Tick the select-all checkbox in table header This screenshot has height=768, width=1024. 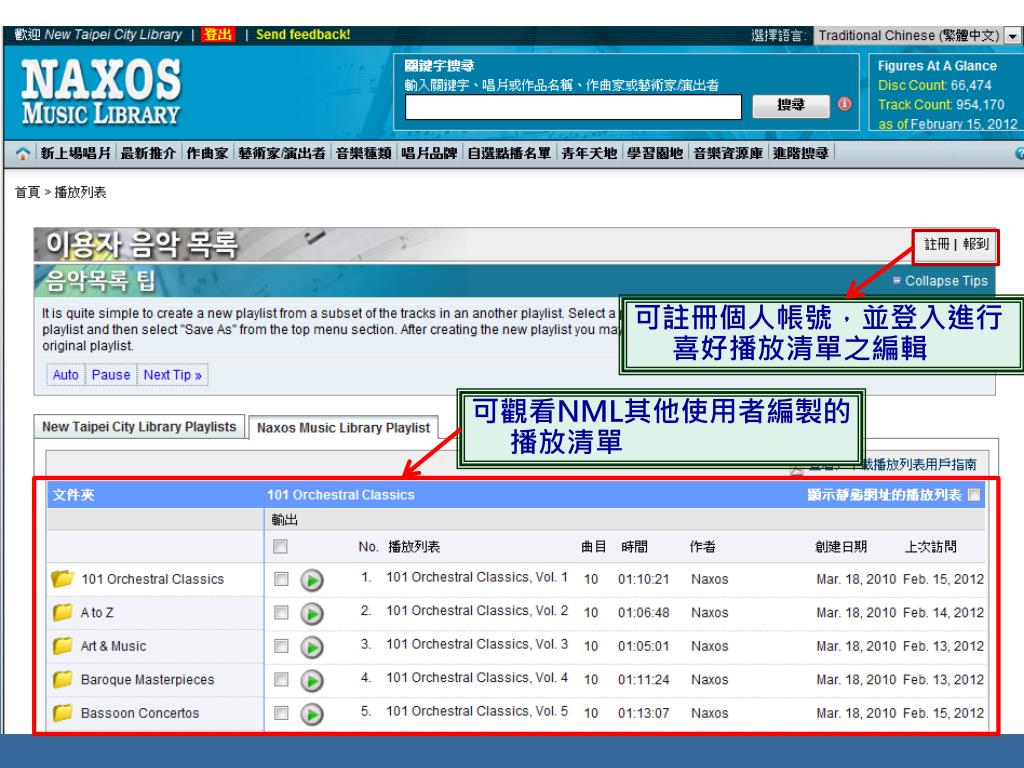click(280, 546)
